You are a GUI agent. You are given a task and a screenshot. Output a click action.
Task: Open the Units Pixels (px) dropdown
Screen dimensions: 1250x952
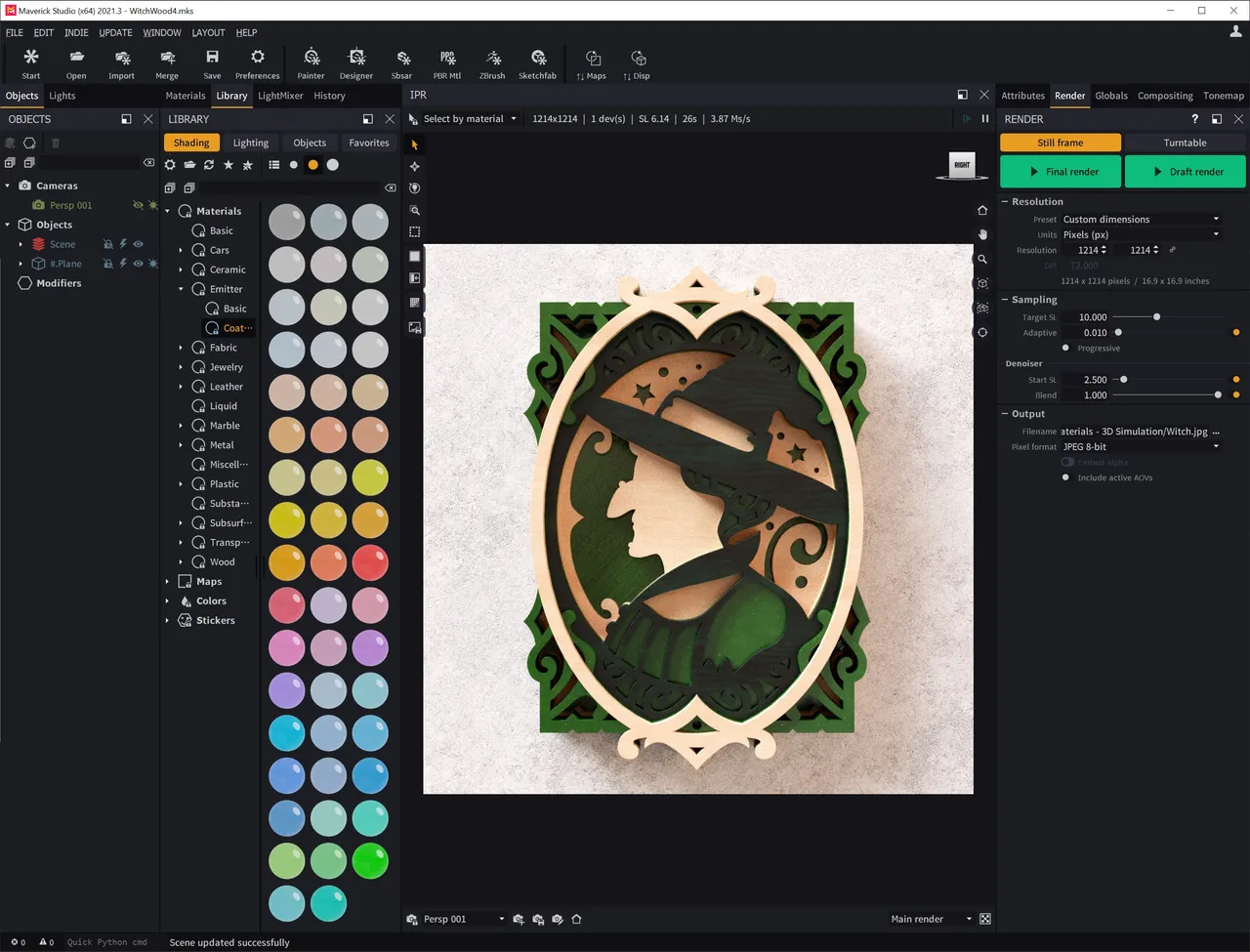(1141, 234)
